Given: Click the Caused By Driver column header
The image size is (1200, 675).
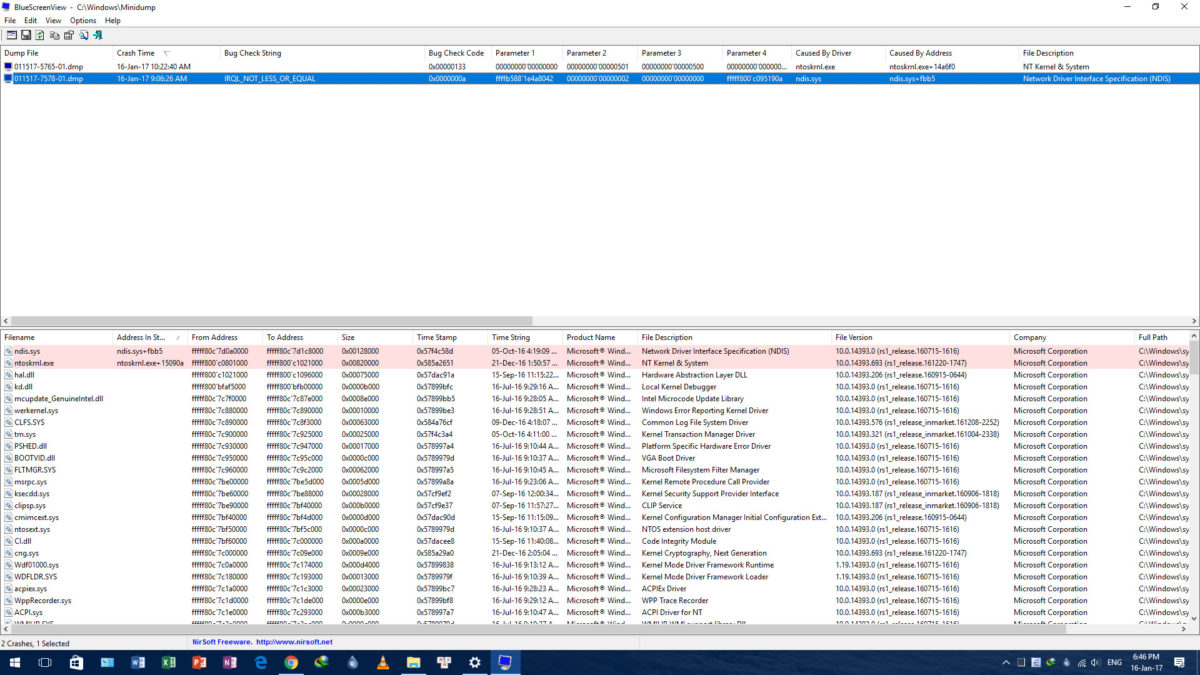Looking at the screenshot, I should [x=823, y=53].
